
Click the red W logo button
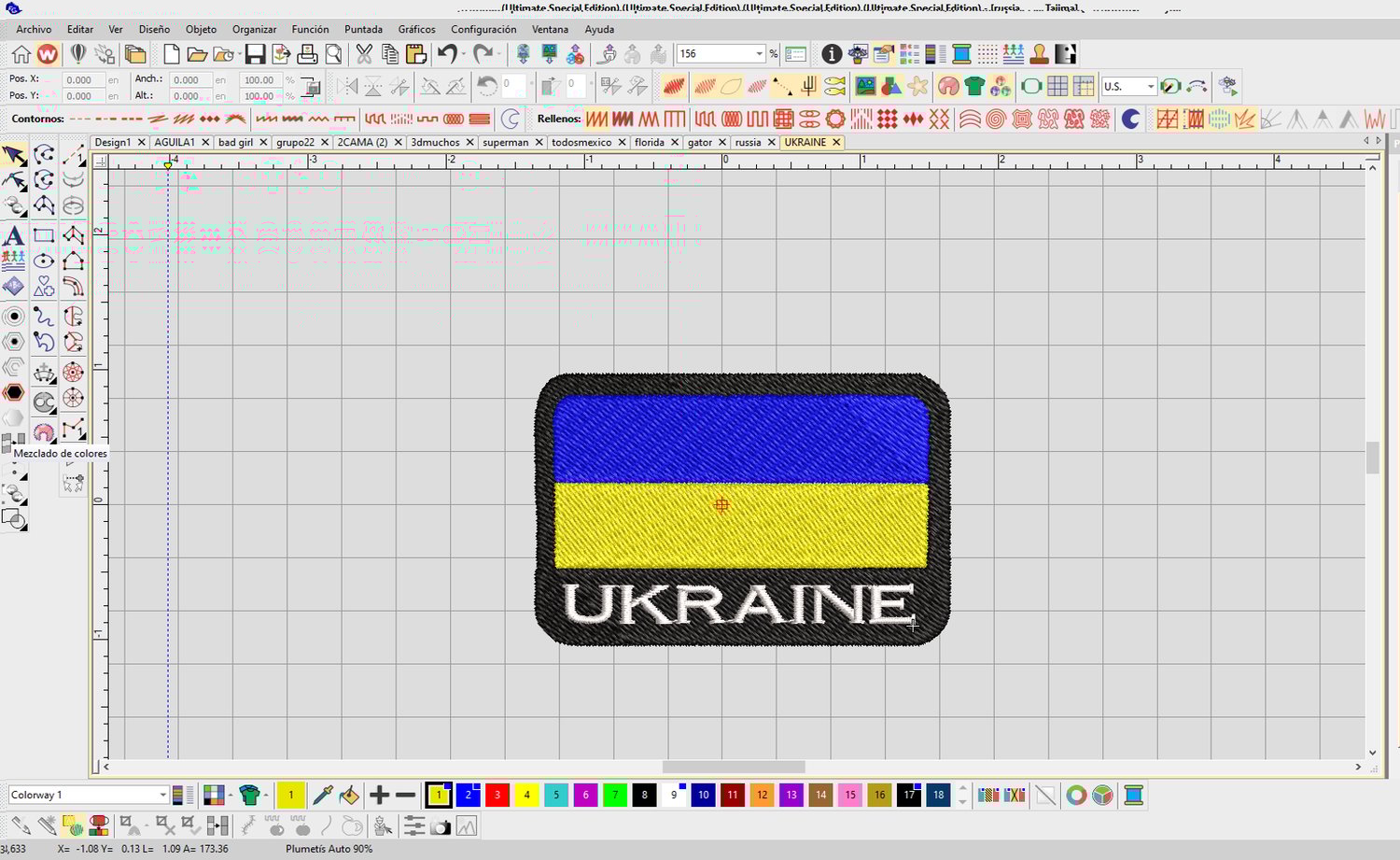point(48,54)
